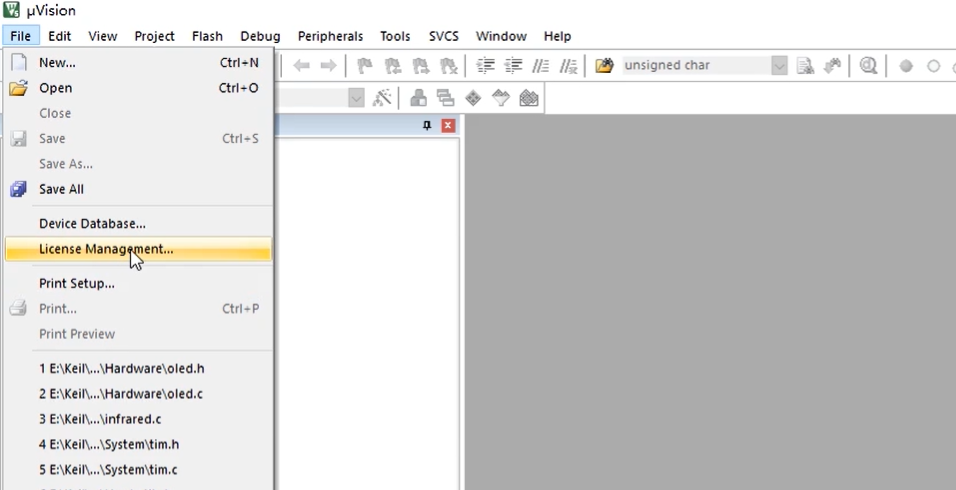
Task: Unindent selected lines icon
Action: click(513, 65)
